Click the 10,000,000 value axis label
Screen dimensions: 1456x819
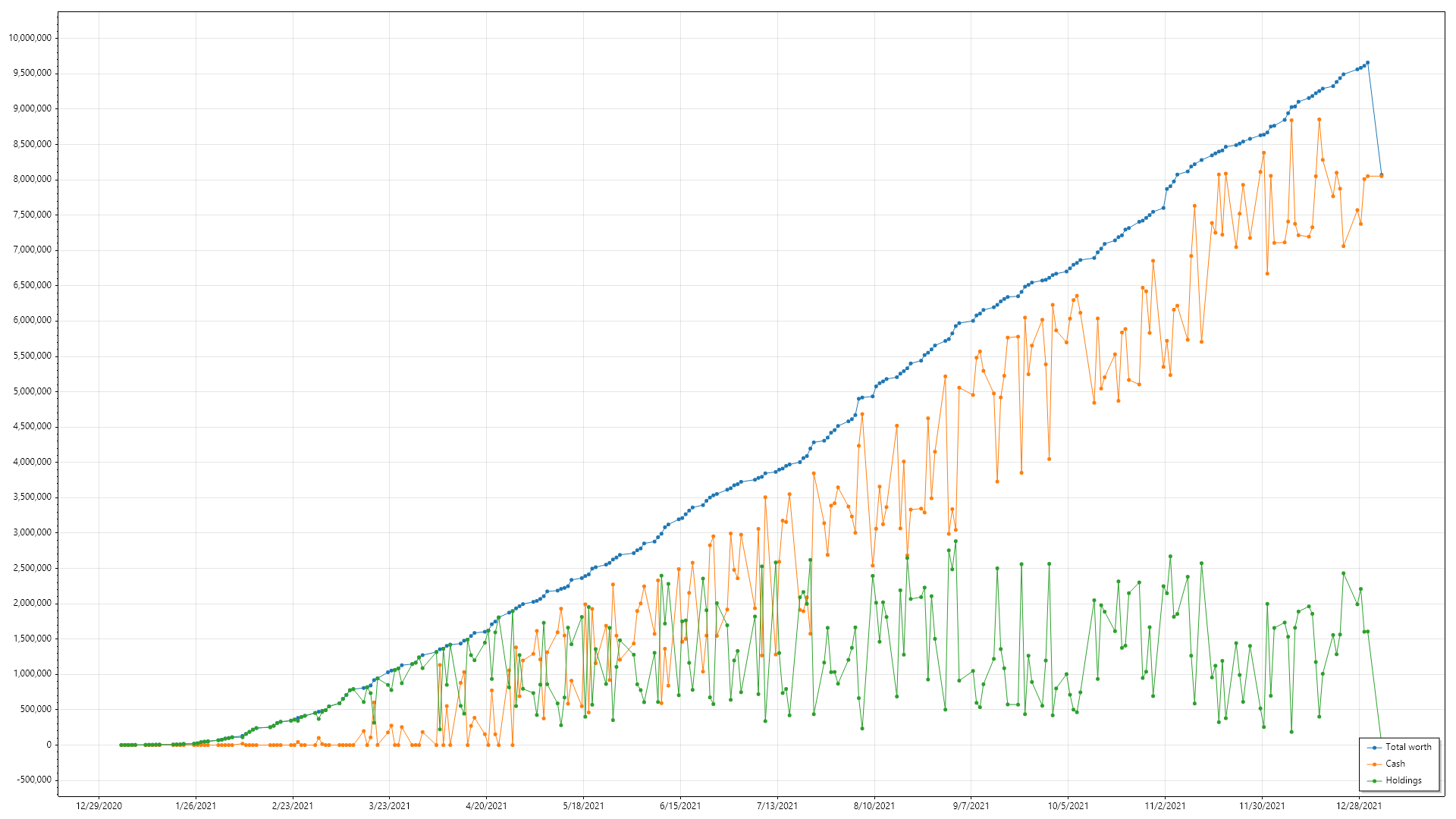click(30, 38)
